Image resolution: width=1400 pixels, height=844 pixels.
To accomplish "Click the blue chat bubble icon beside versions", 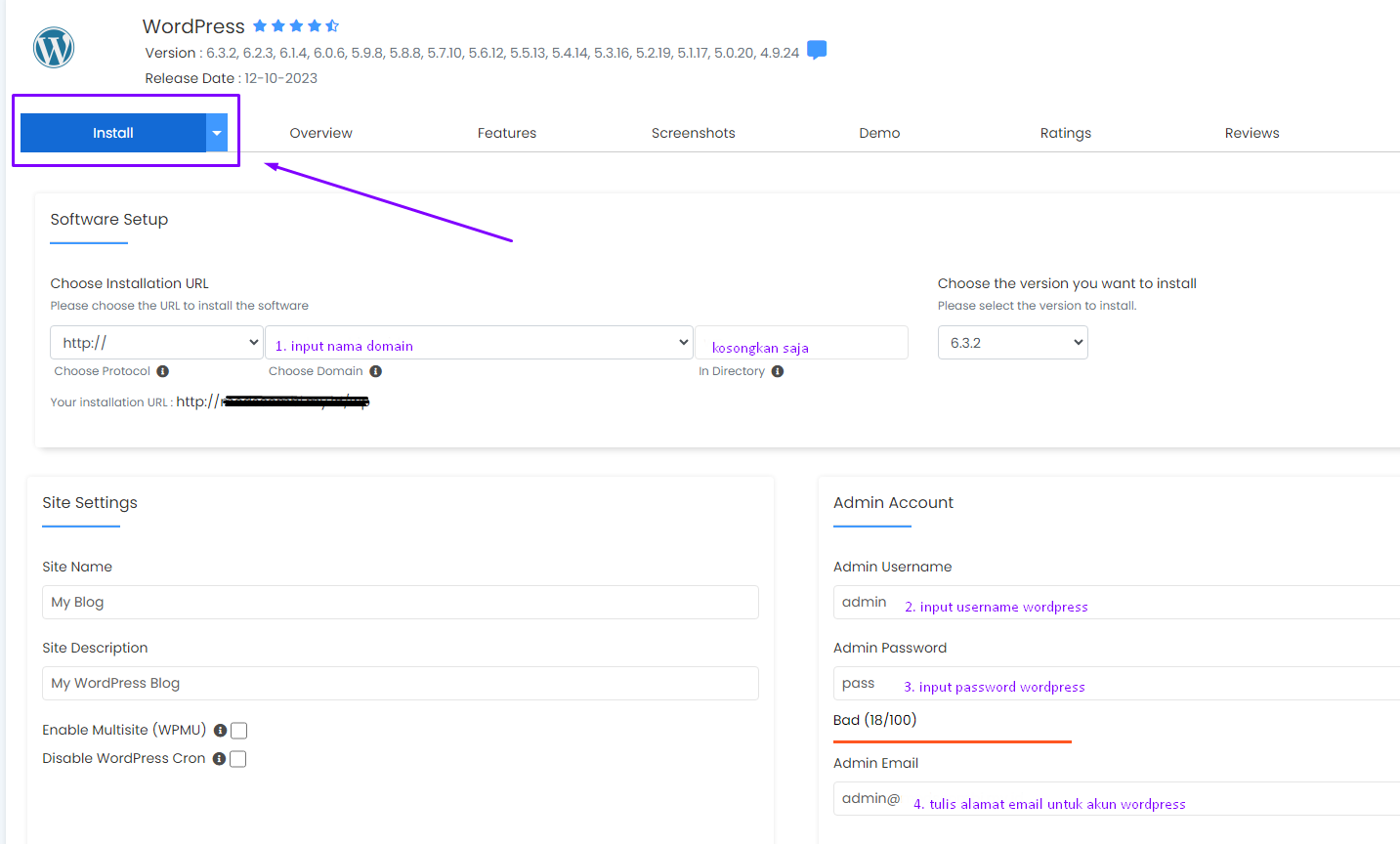I will (x=817, y=51).
